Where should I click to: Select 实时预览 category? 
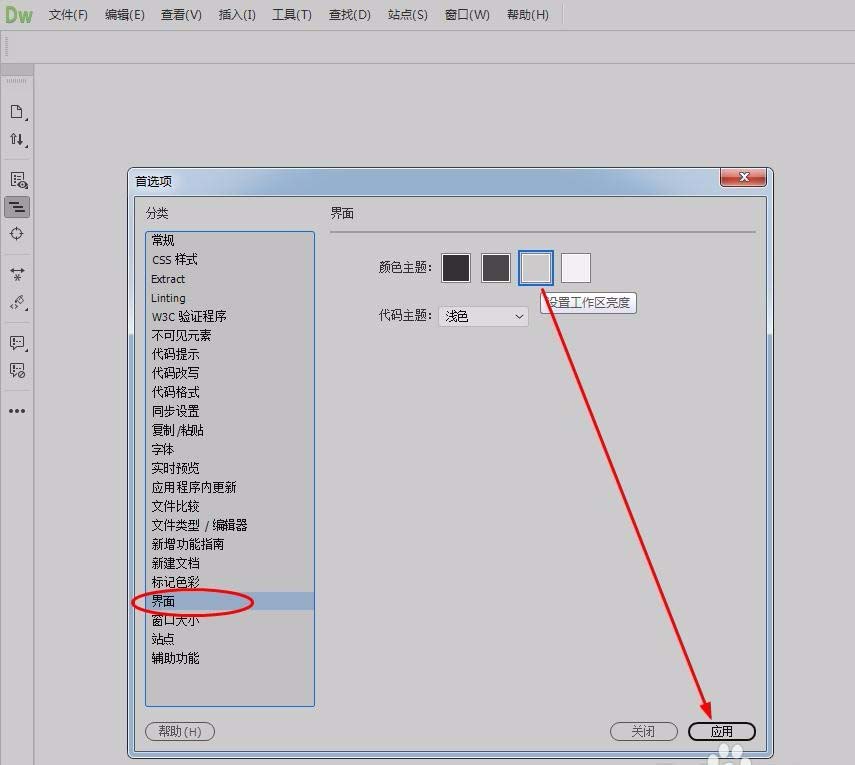230,468
